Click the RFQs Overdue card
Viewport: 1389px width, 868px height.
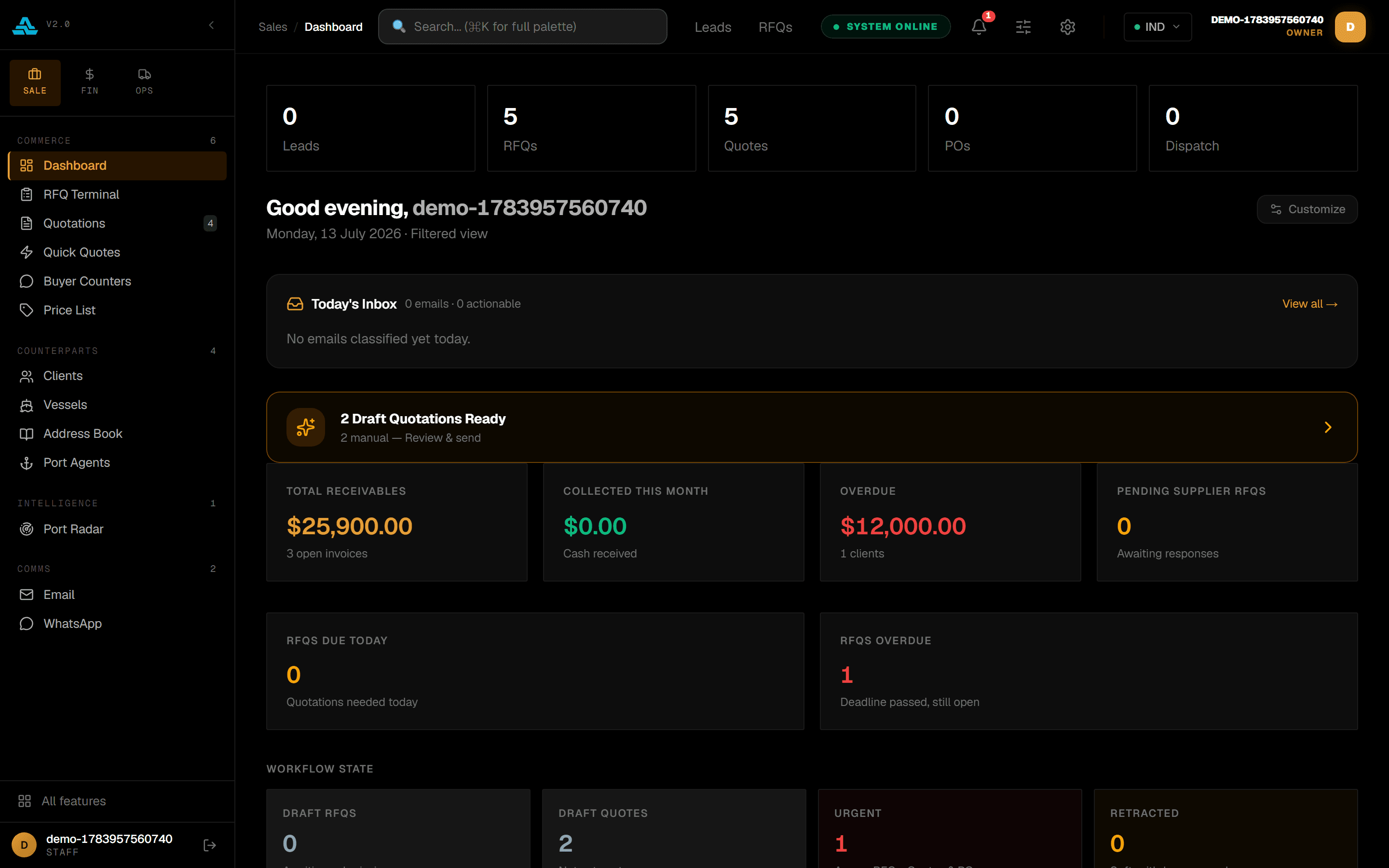[x=1088, y=671]
